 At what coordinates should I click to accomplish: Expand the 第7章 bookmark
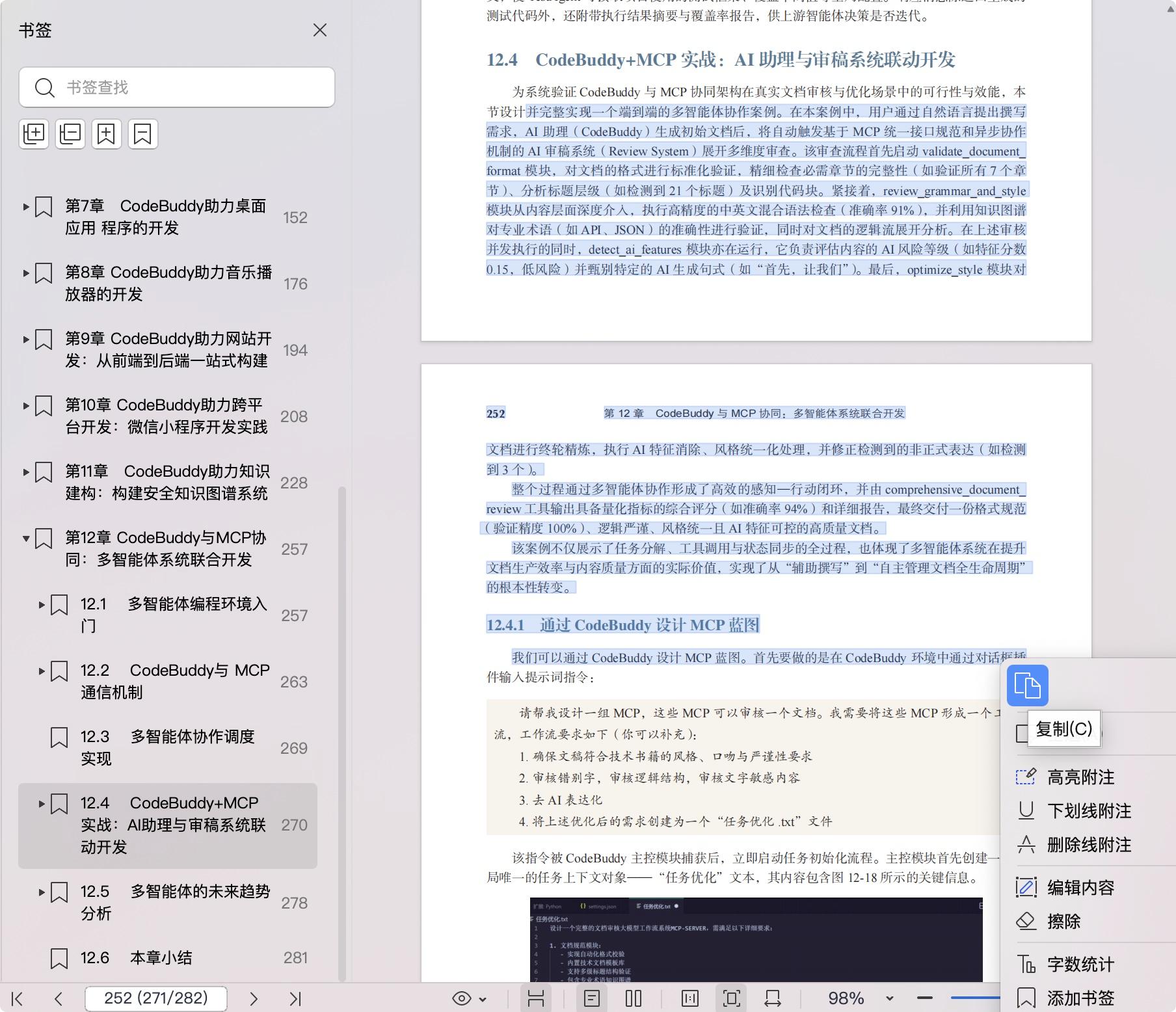[x=26, y=207]
